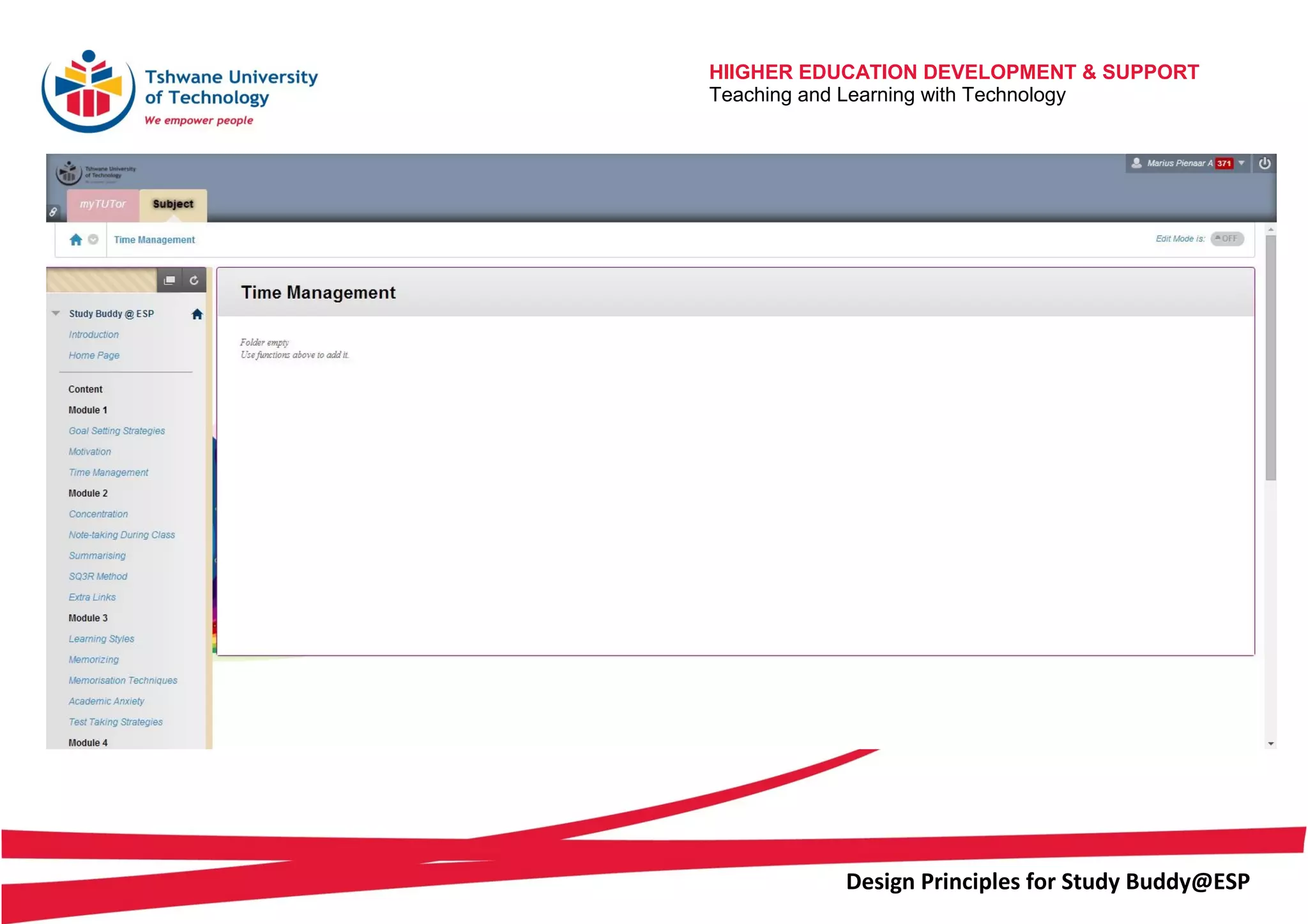This screenshot has width=1308, height=924.
Task: Click the home icon in the breadcrumb bar
Action: click(76, 239)
